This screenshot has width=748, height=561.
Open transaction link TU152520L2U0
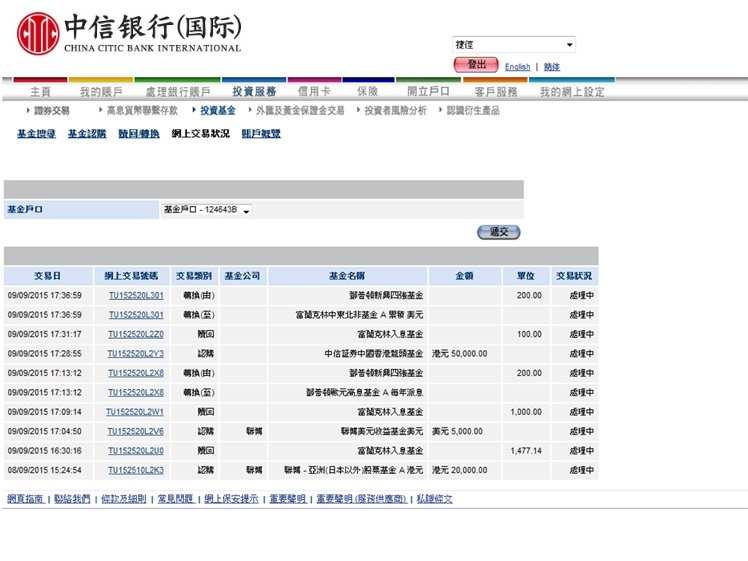[x=136, y=451]
